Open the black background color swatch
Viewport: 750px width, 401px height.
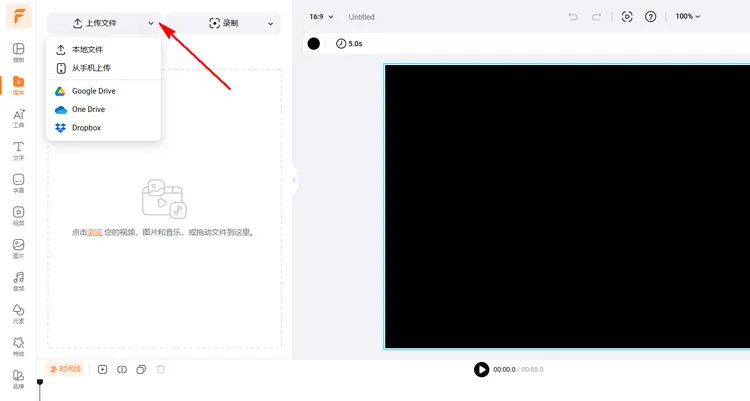(x=314, y=43)
